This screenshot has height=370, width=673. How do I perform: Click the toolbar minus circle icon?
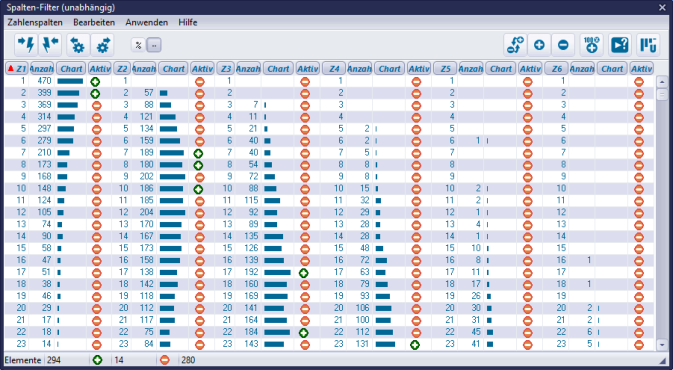point(563,45)
